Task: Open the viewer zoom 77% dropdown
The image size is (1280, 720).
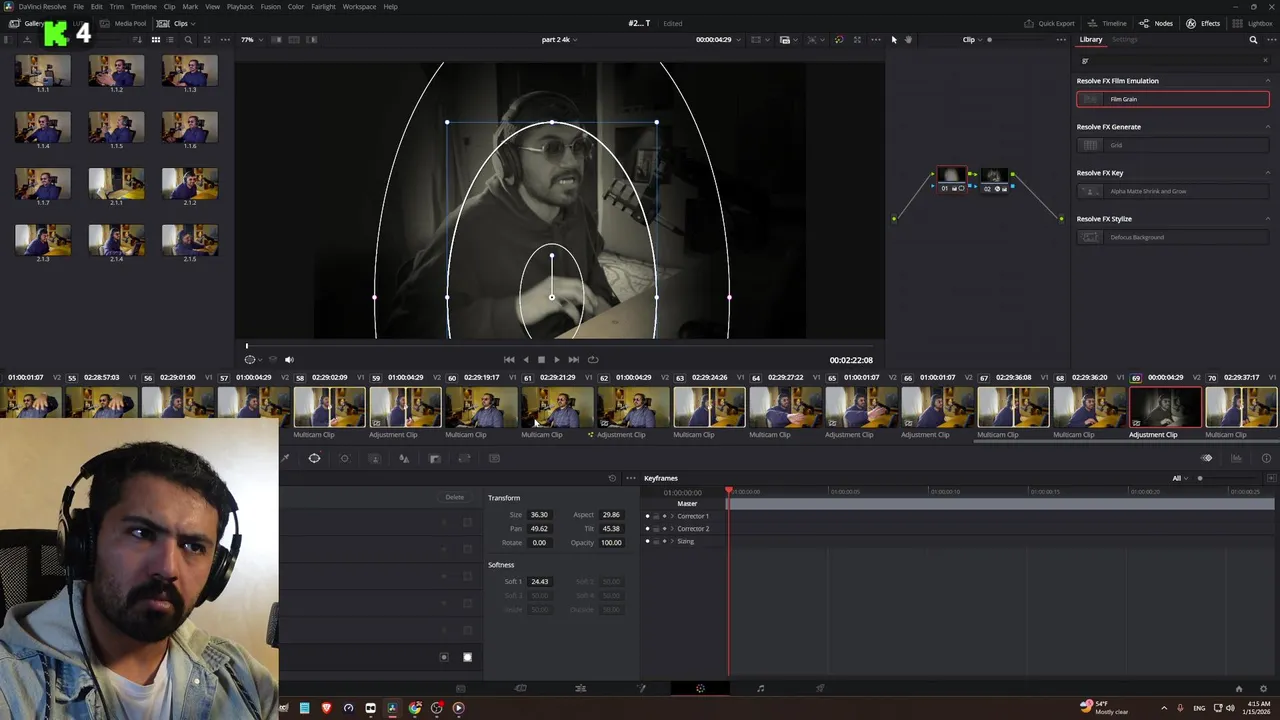Action: [x=251, y=40]
